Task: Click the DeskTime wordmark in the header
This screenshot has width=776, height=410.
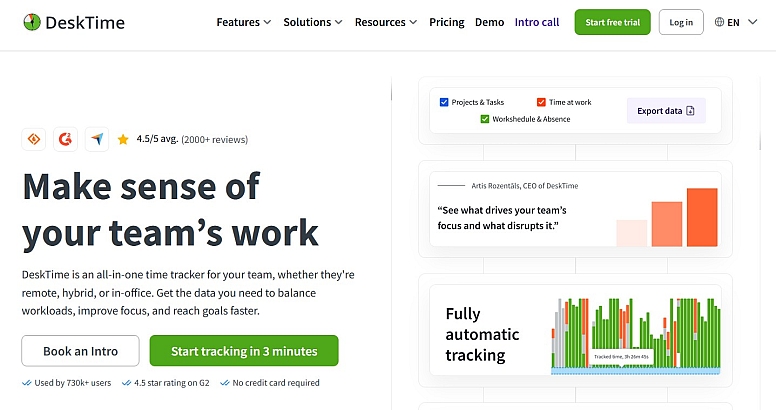Action: point(85,22)
